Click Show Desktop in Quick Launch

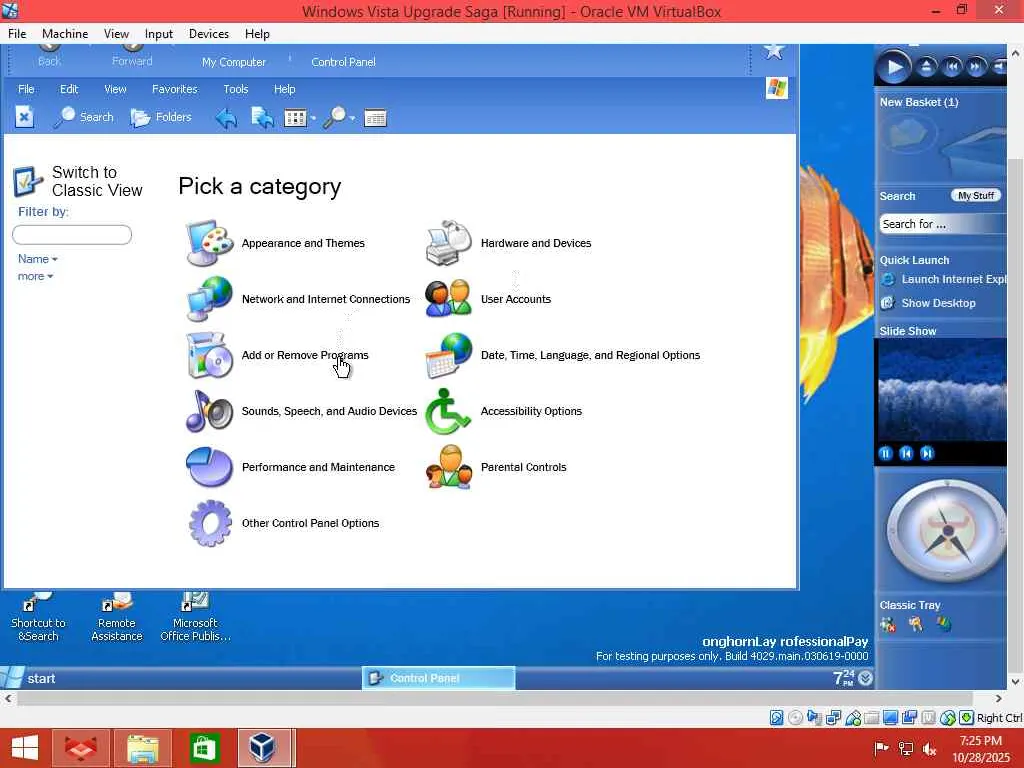[x=928, y=303]
